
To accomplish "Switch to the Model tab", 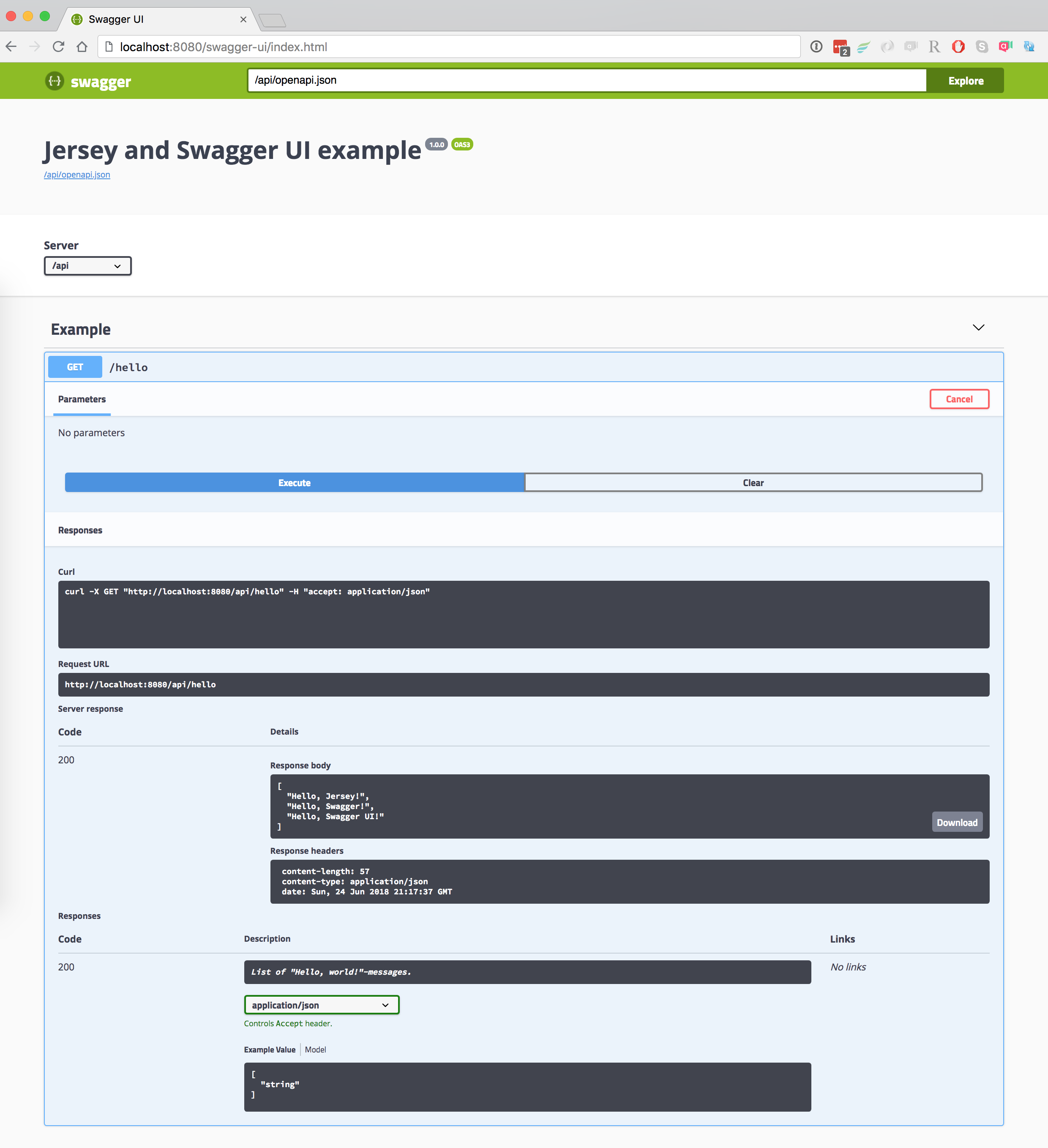I will tap(315, 1050).
